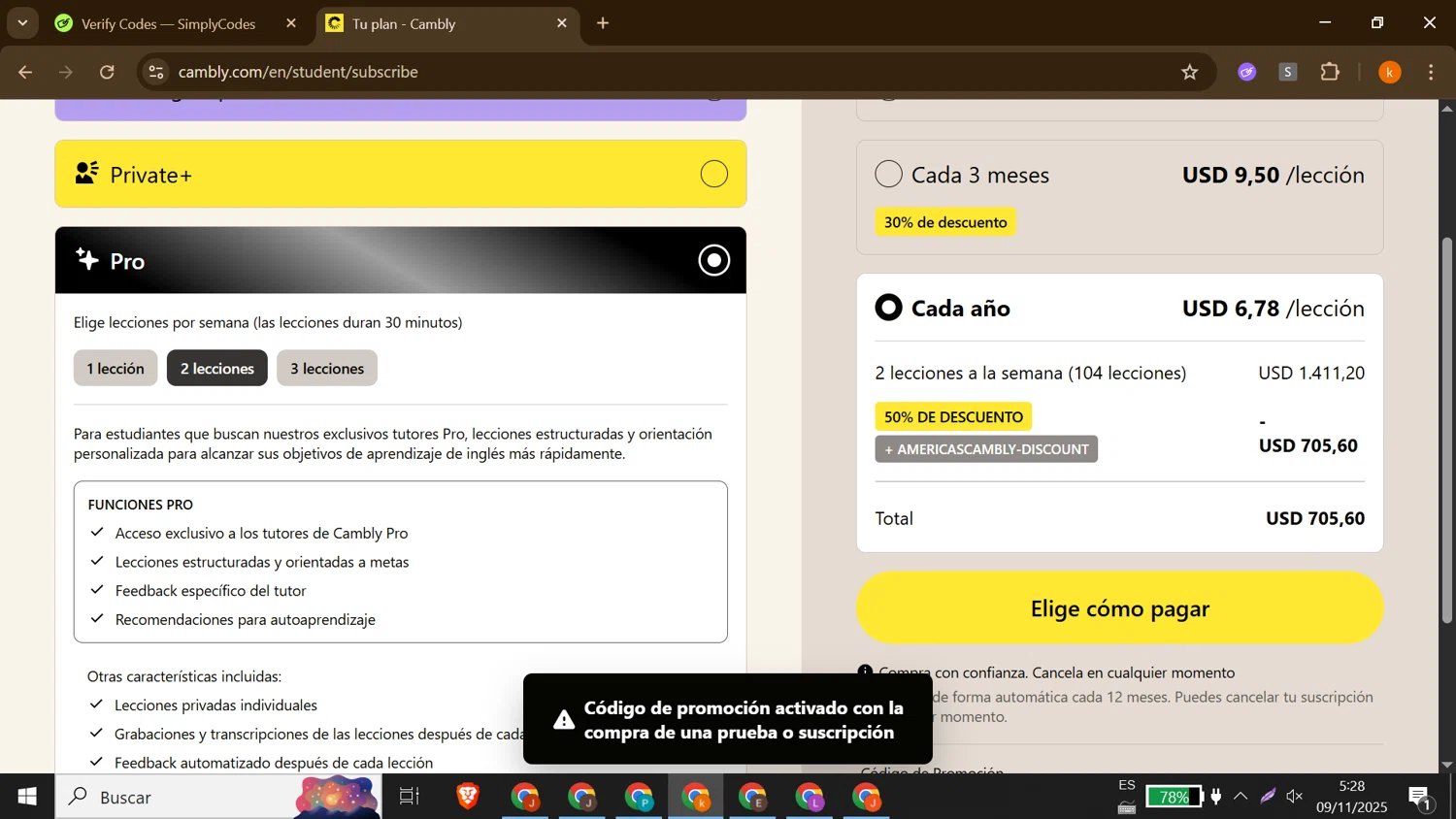1456x819 pixels.
Task: Pick 2 lecciones per week
Action: pyautogui.click(x=217, y=368)
